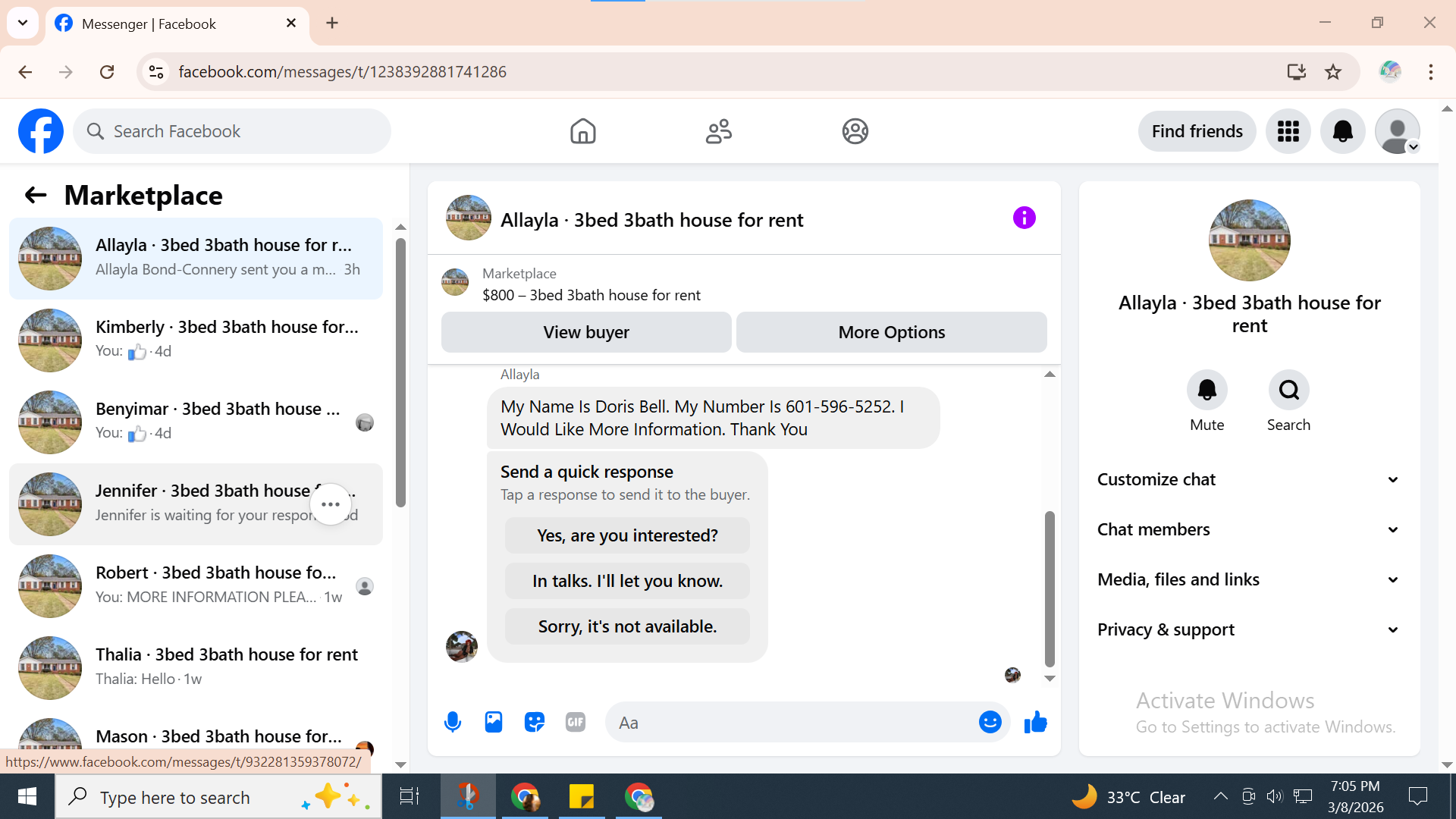Image resolution: width=1456 pixels, height=819 pixels.
Task: Open Facebook notifications bell
Action: [x=1342, y=131]
